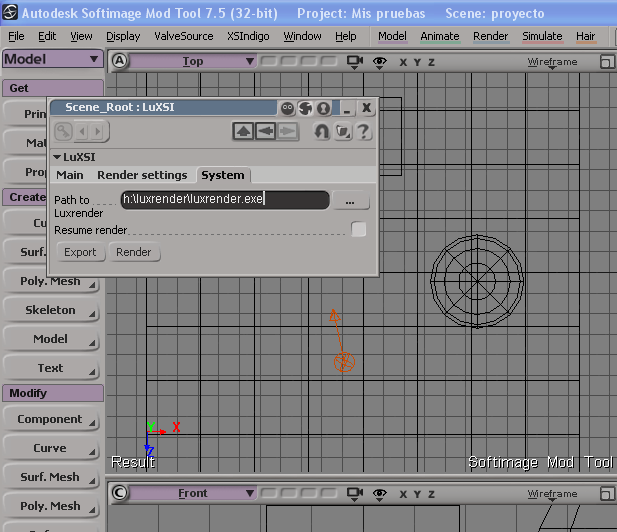Toggle Y axis in Front viewport
Screen dimensions: 617x532
click(417, 494)
